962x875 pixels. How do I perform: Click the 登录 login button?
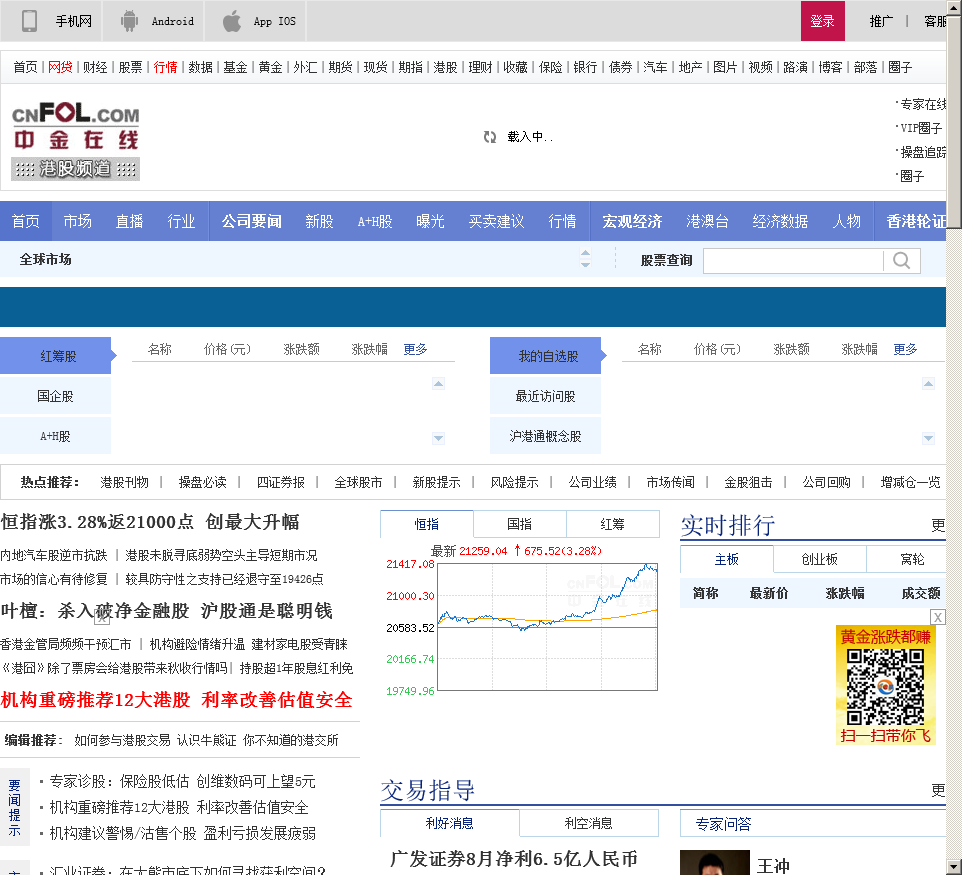point(822,21)
